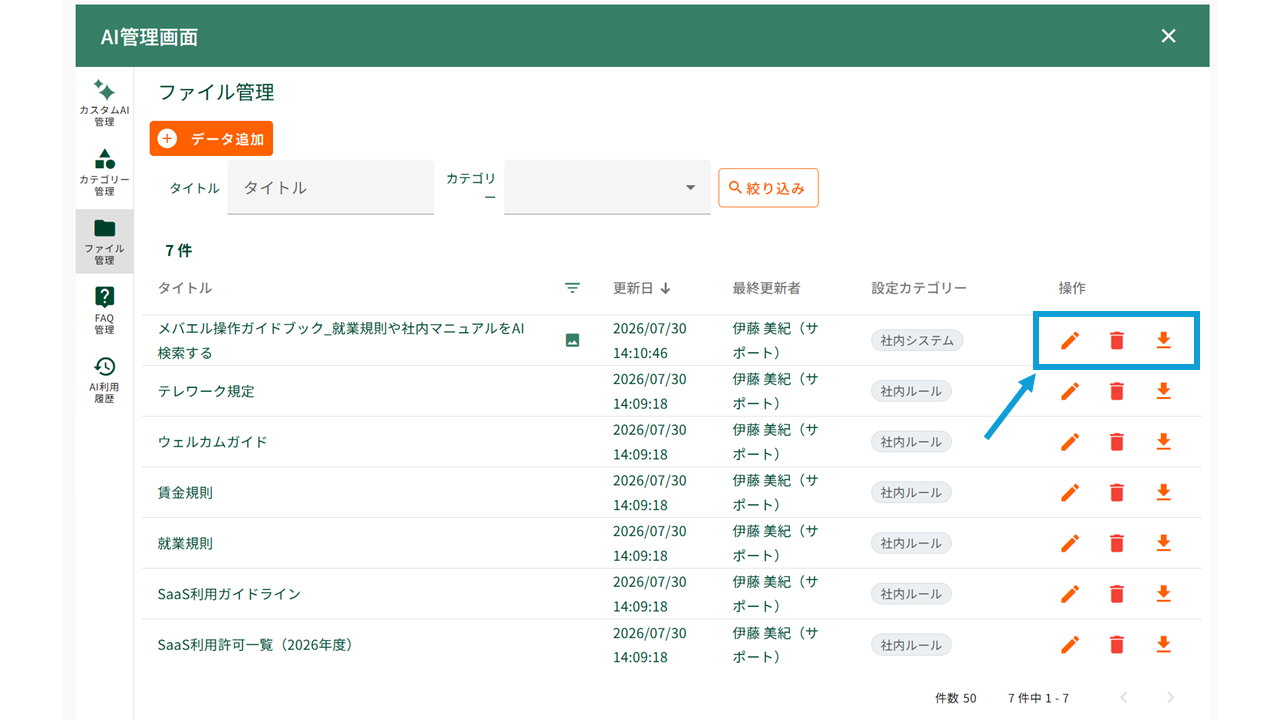Image resolution: width=1280 pixels, height=720 pixels.
Task: Click the タイトル column header
Action: pos(185,288)
